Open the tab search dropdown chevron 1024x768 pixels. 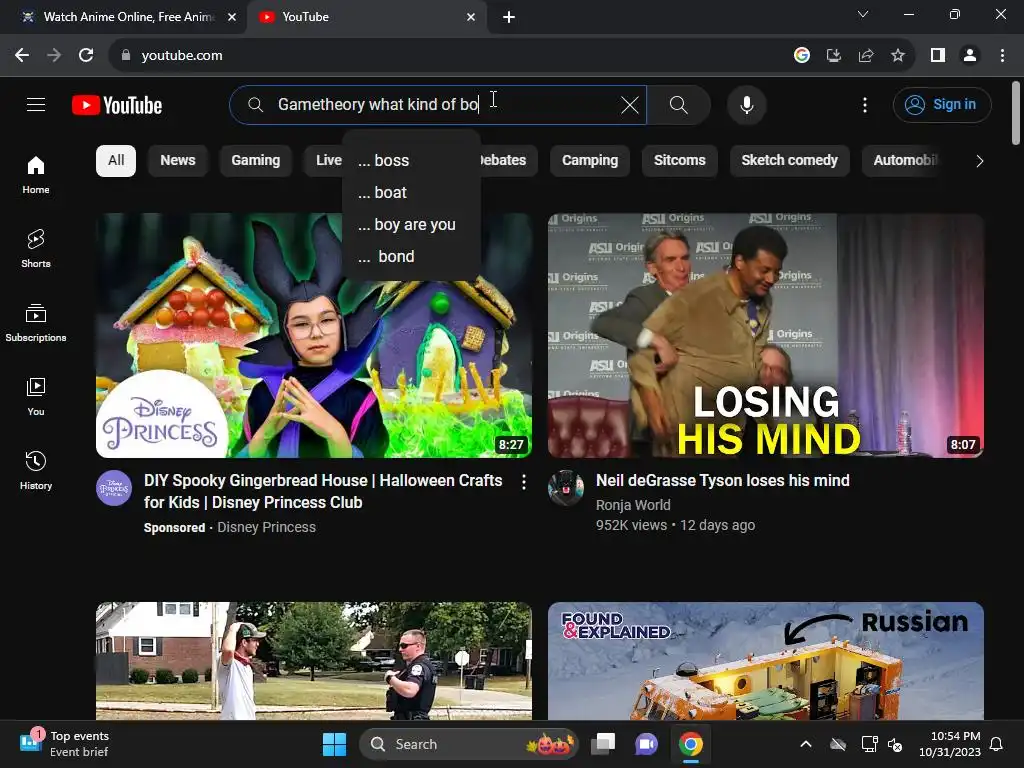pos(863,14)
